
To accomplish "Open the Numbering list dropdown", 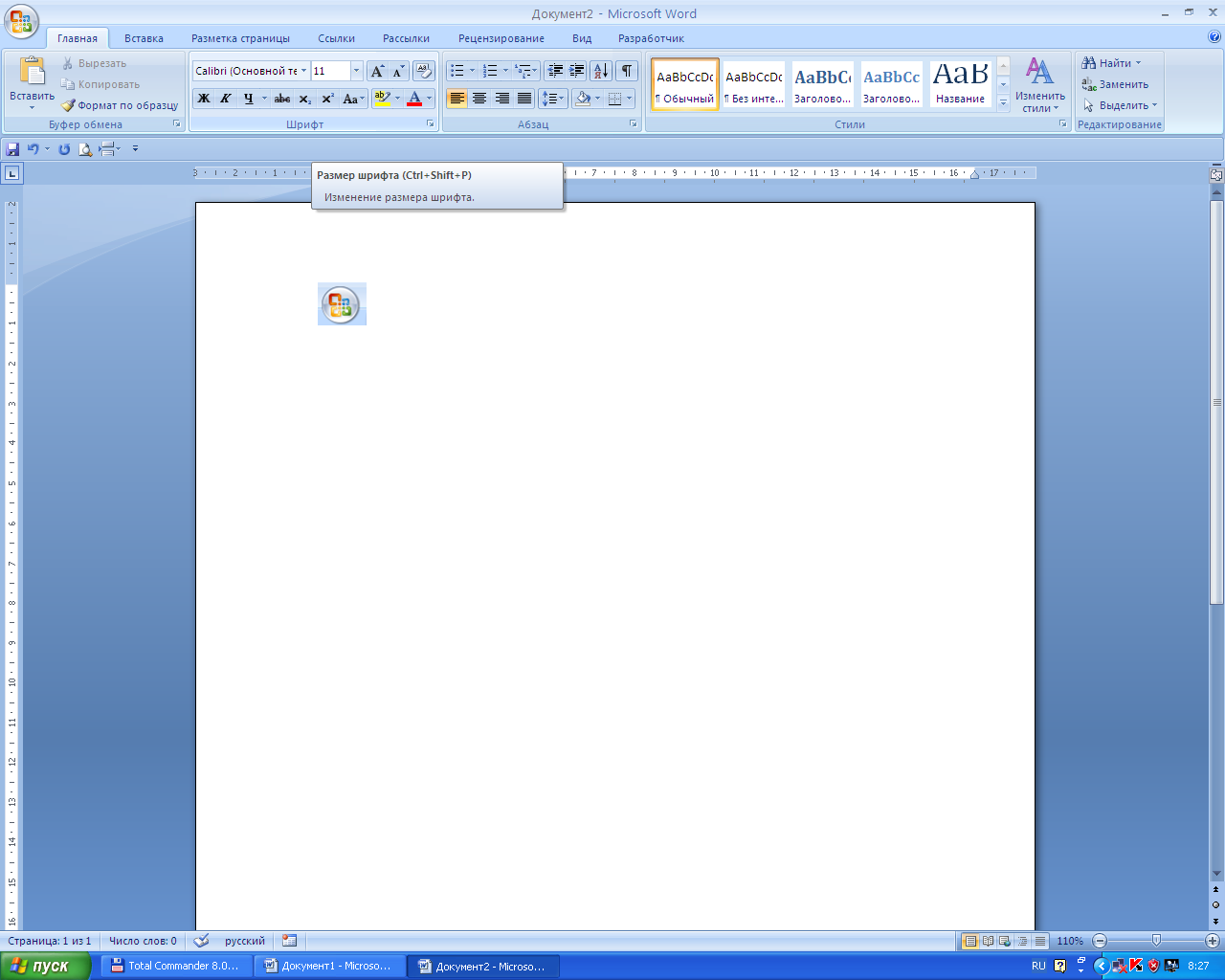I will tap(505, 71).
